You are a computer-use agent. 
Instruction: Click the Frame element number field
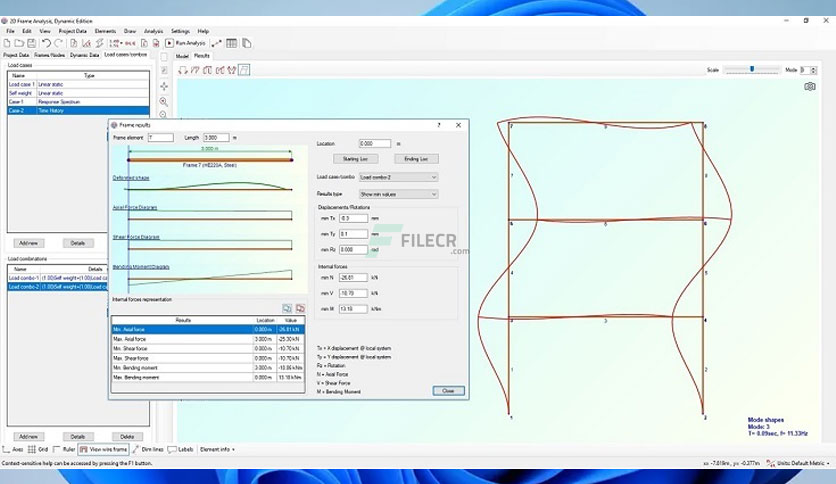tap(160, 138)
